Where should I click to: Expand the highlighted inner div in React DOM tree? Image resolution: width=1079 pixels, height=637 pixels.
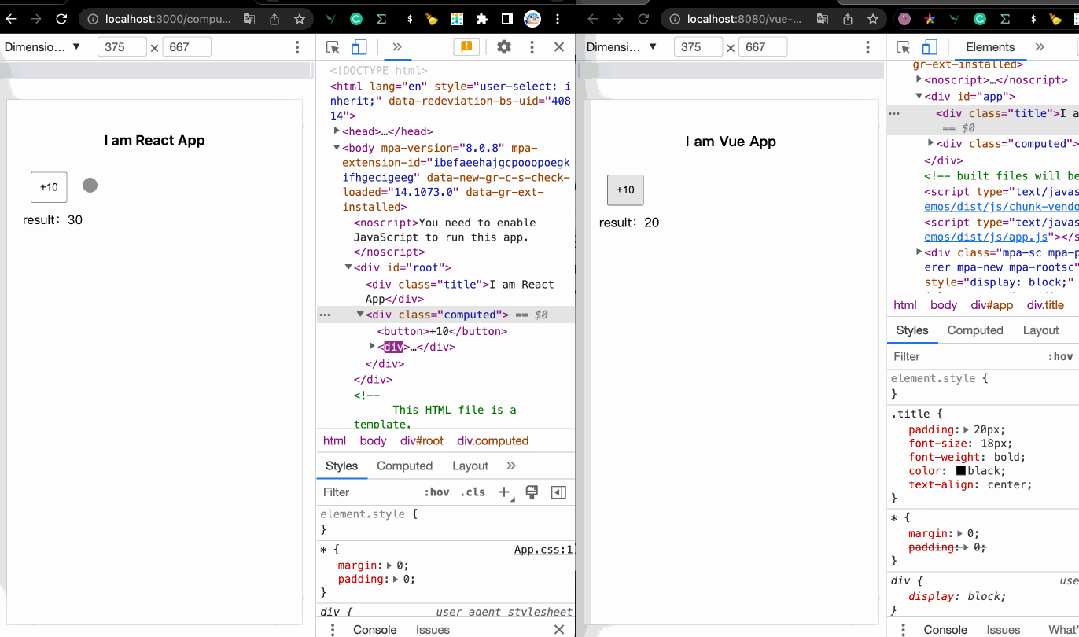[x=372, y=347]
